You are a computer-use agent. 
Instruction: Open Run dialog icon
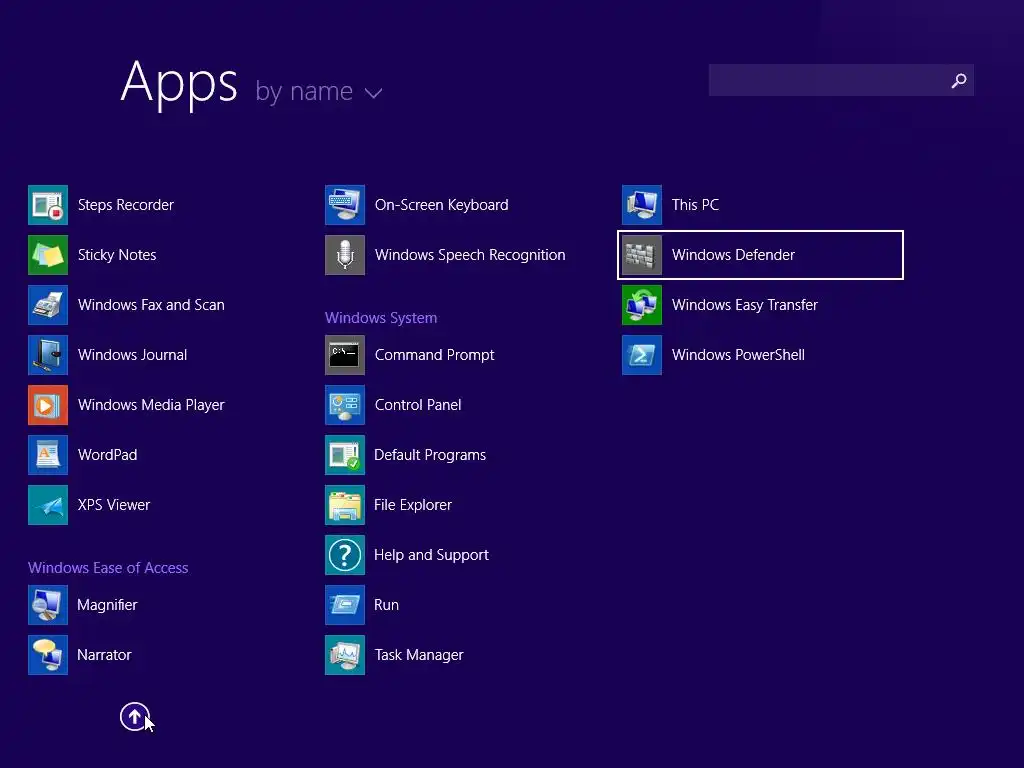click(x=345, y=605)
